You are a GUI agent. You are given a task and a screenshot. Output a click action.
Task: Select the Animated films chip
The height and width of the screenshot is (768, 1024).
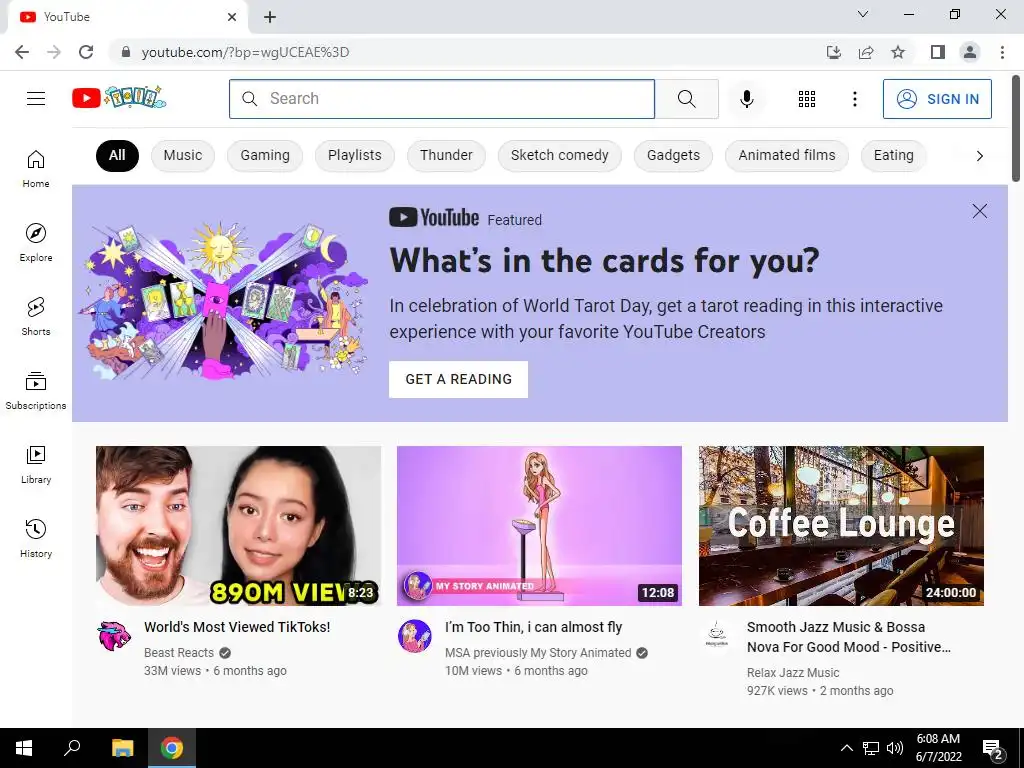click(x=787, y=155)
